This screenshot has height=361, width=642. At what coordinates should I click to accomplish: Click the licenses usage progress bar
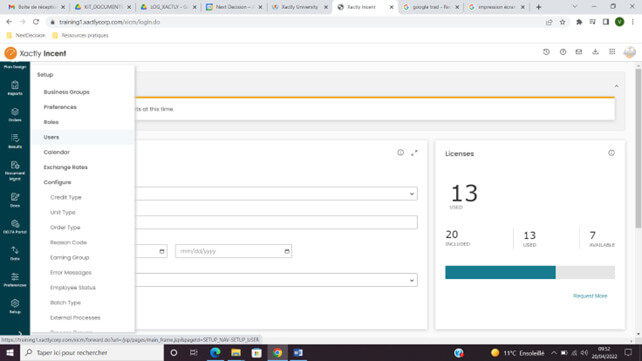pos(530,273)
